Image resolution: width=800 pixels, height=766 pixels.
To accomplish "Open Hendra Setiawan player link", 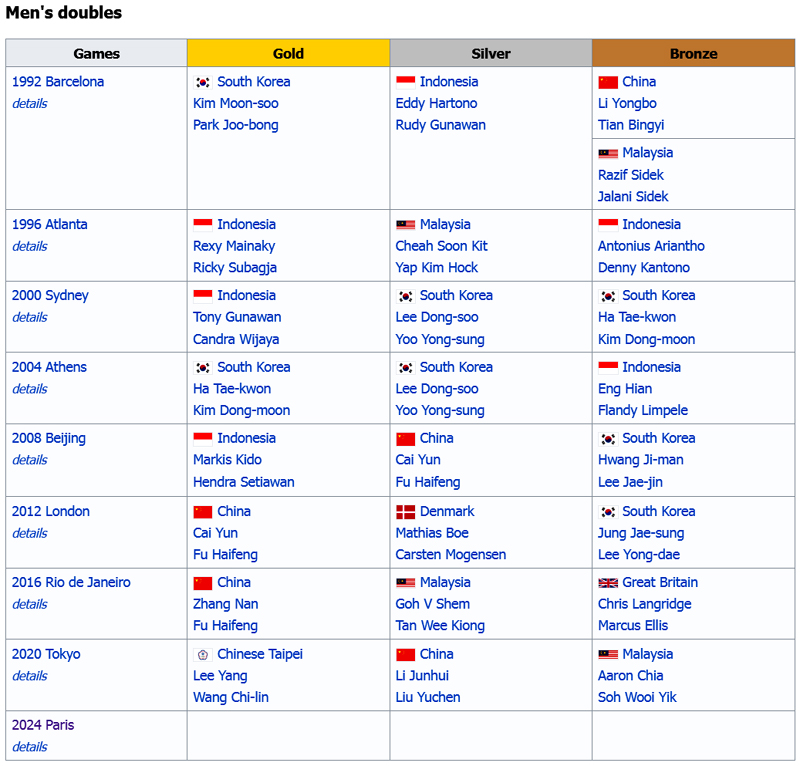I will pyautogui.click(x=243, y=482).
